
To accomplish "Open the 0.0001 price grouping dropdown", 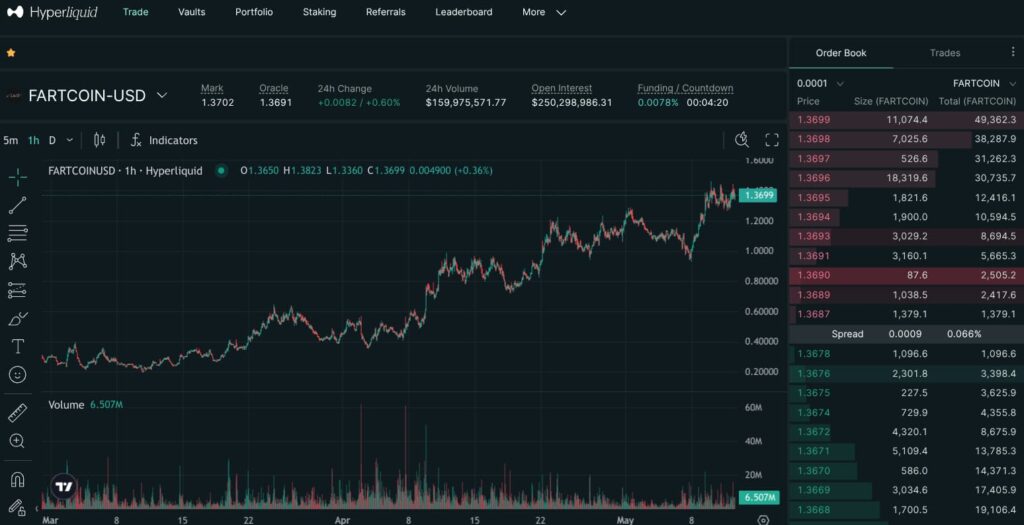I will pos(820,83).
